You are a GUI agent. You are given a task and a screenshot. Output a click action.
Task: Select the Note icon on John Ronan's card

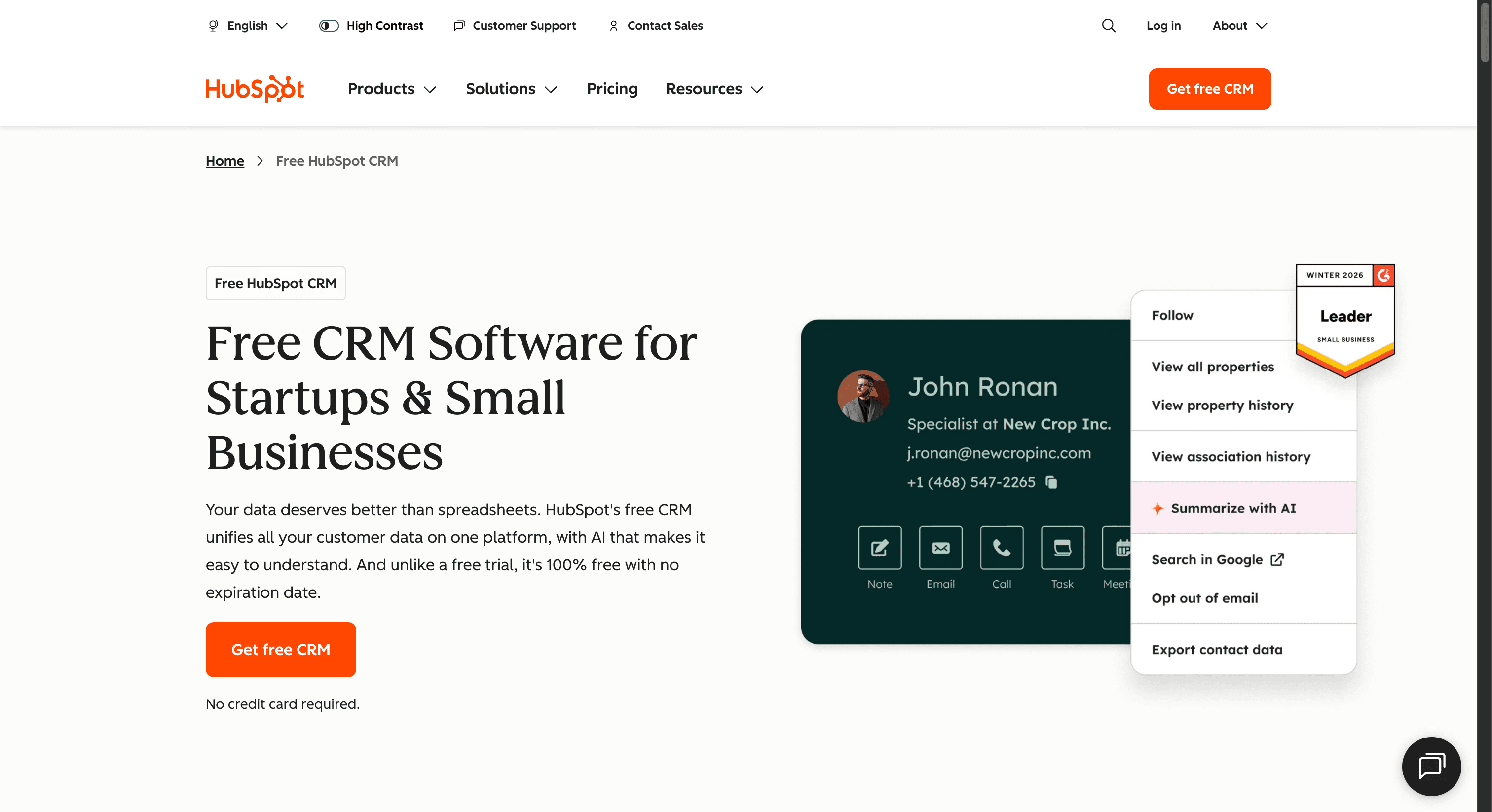[x=879, y=548]
